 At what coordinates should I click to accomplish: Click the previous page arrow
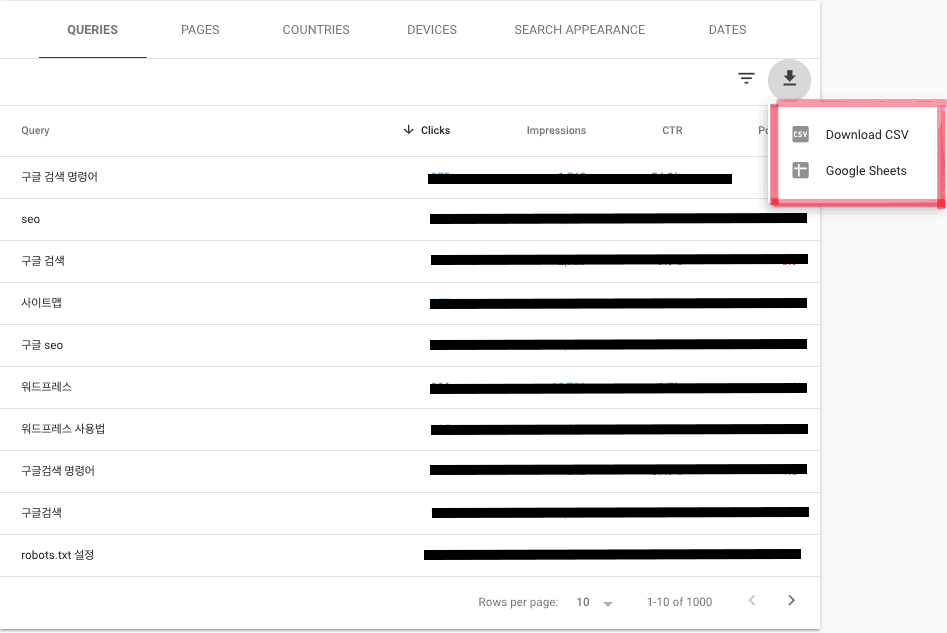(x=752, y=600)
